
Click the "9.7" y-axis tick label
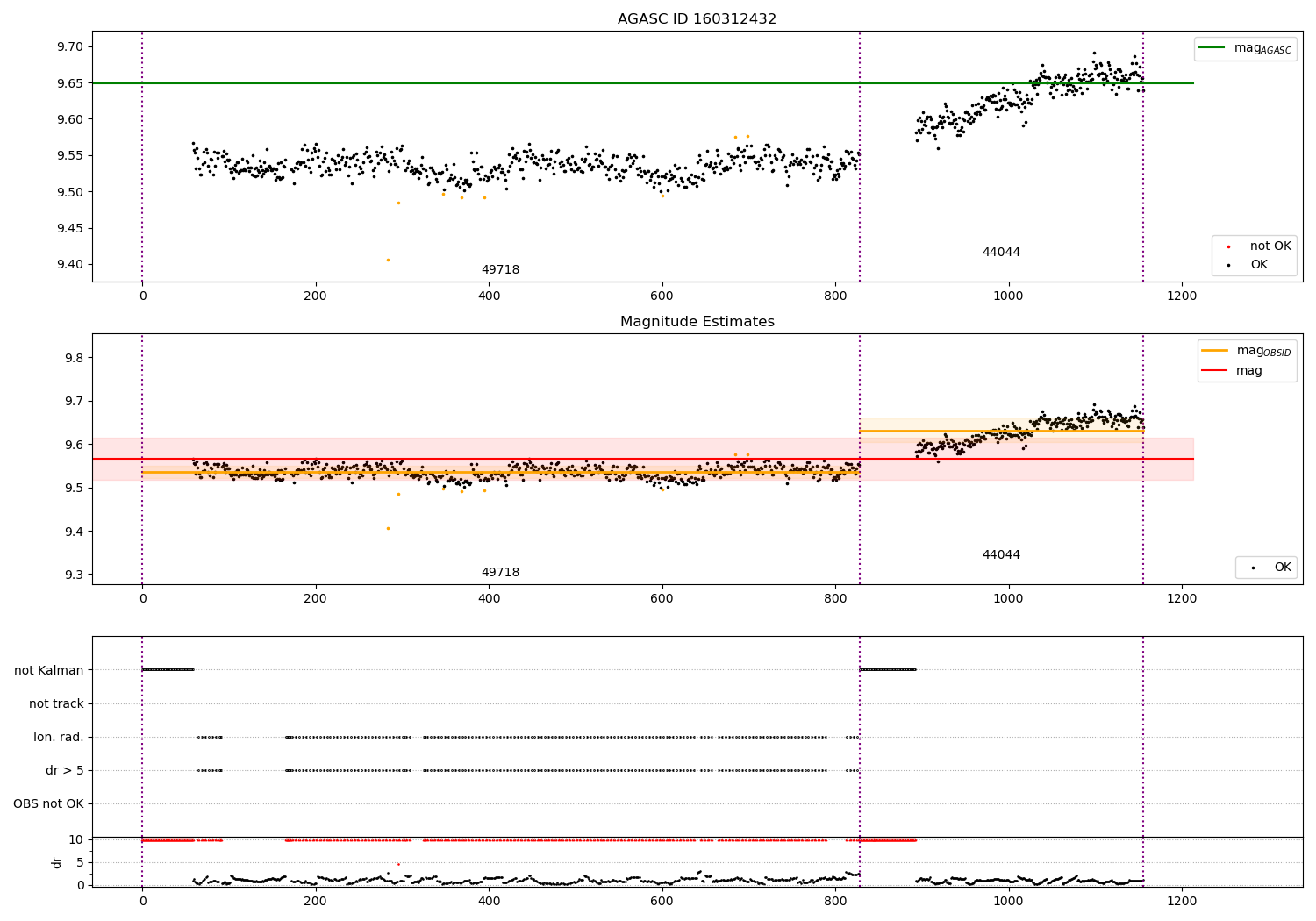click(x=74, y=402)
